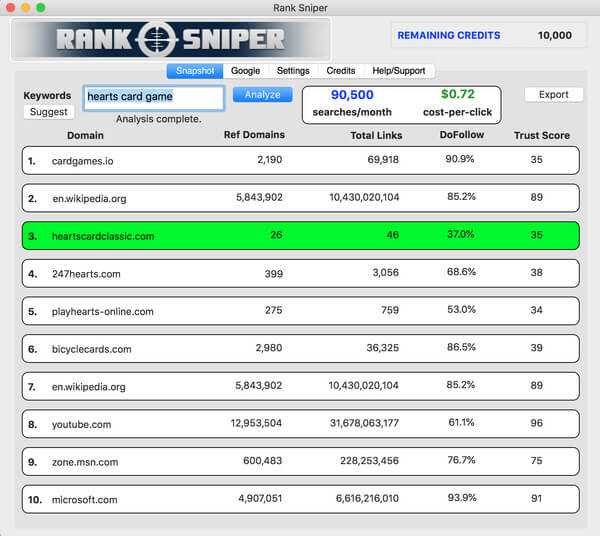Open the Help/Support tab
Image resolution: width=600 pixels, height=536 pixels.
[x=399, y=71]
